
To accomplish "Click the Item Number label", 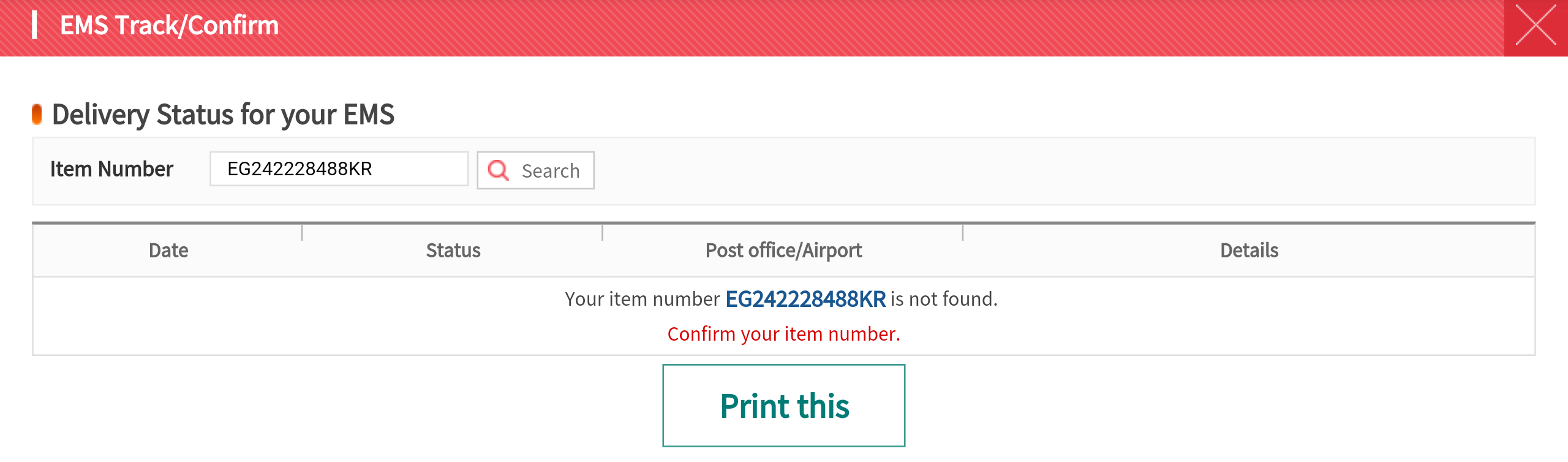I will (111, 169).
